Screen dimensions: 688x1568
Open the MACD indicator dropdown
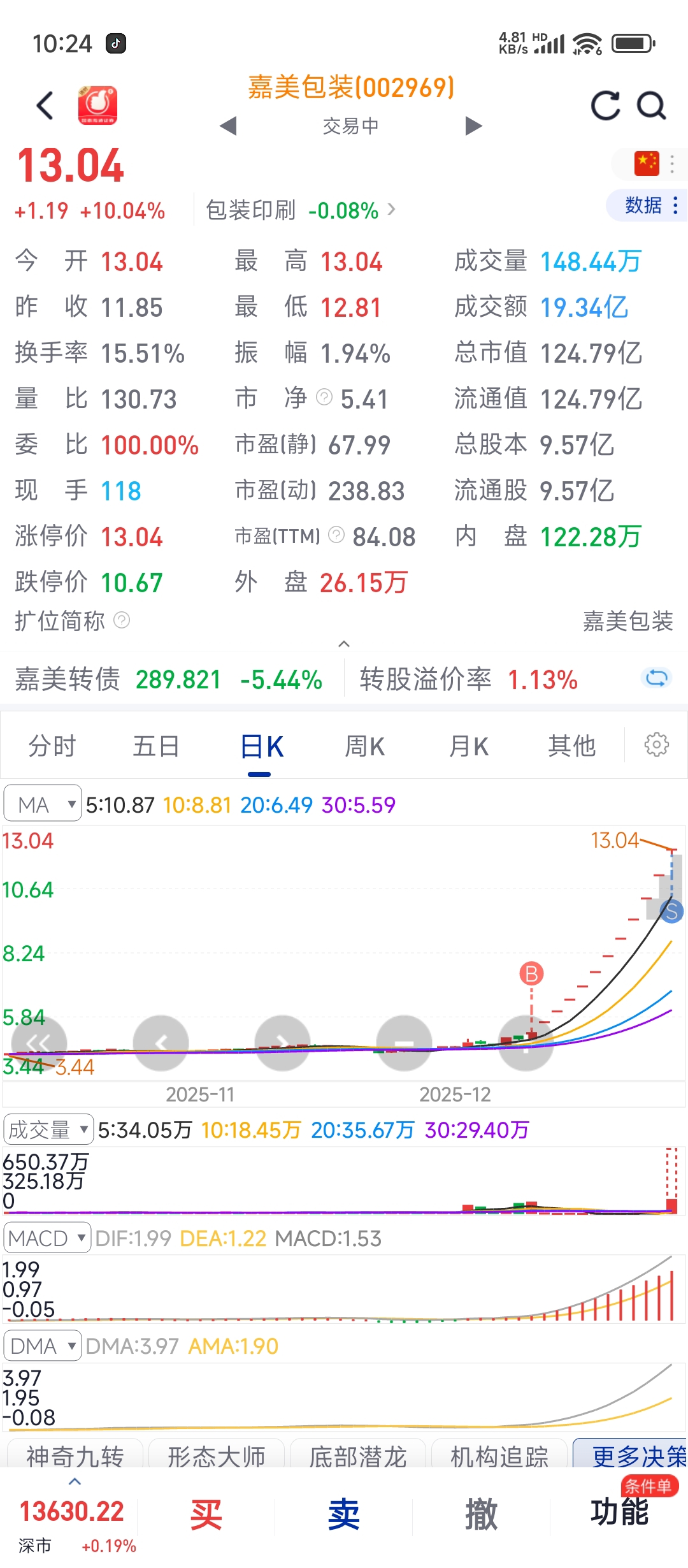47,1238
